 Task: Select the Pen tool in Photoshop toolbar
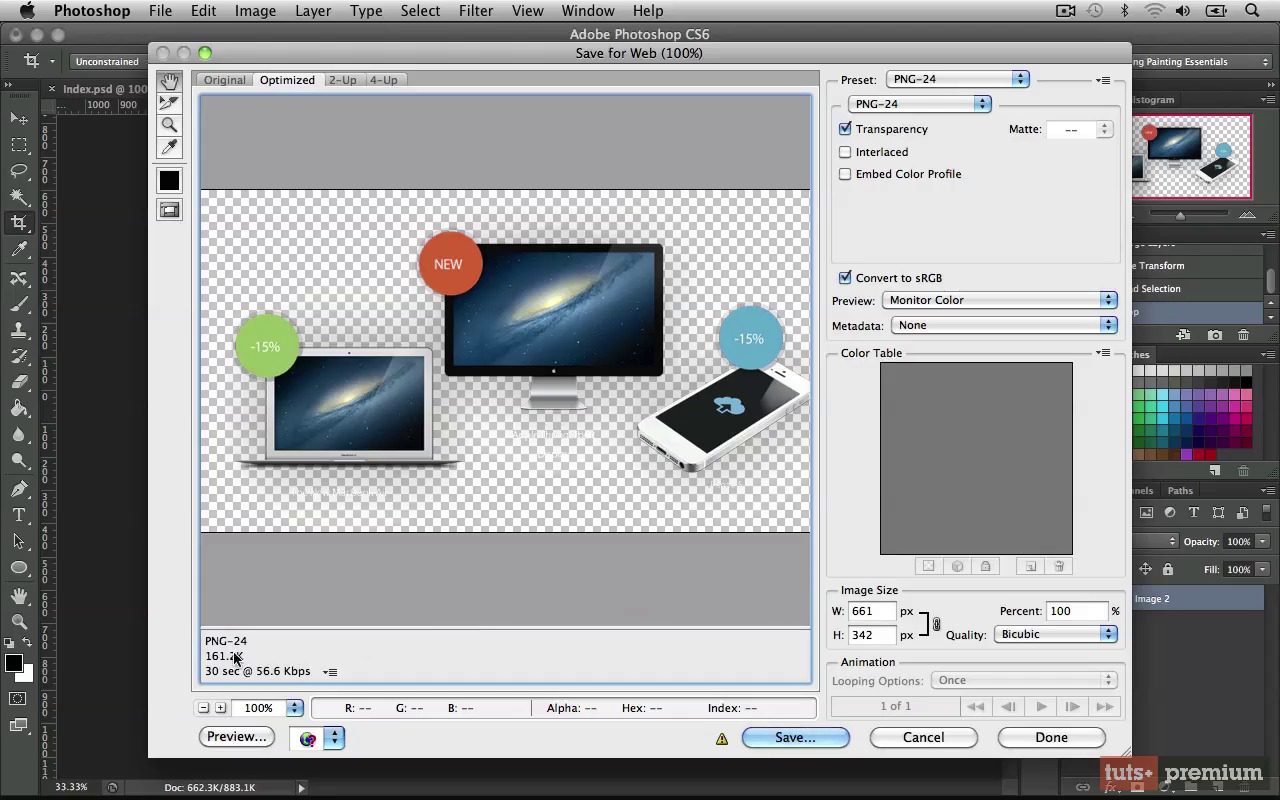click(x=19, y=489)
